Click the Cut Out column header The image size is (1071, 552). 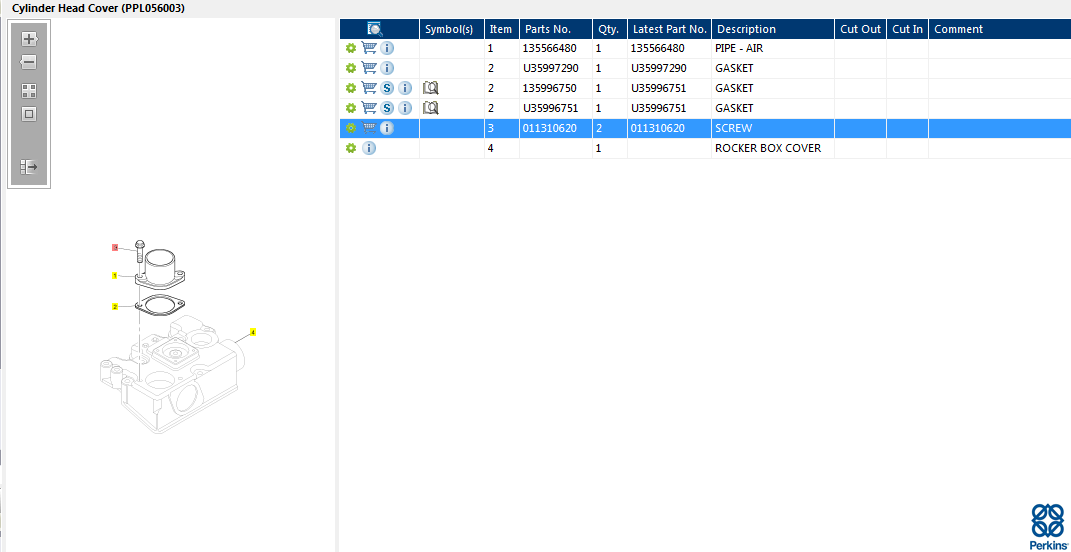861,29
